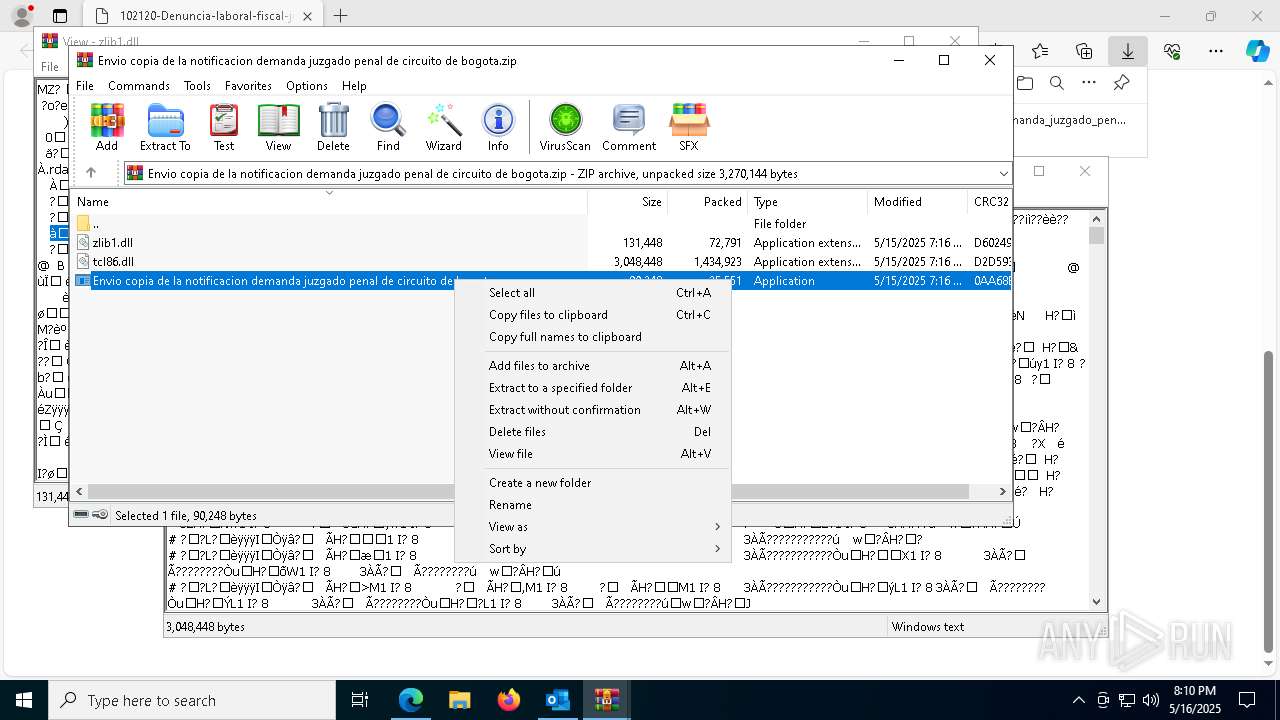Choose View file in context menu
This screenshot has width=1280, height=720.
pos(593,454)
